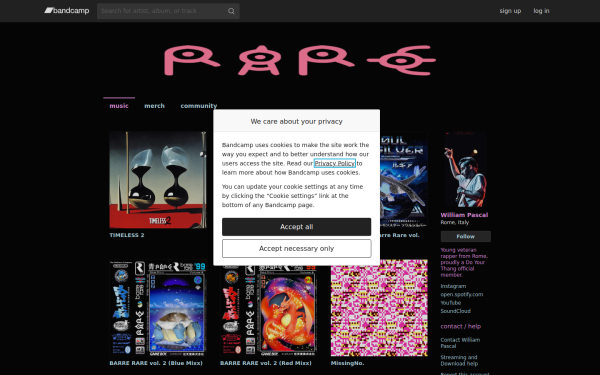Open the SoundCloud link
Image resolution: width=600 pixels, height=375 pixels.
455,311
